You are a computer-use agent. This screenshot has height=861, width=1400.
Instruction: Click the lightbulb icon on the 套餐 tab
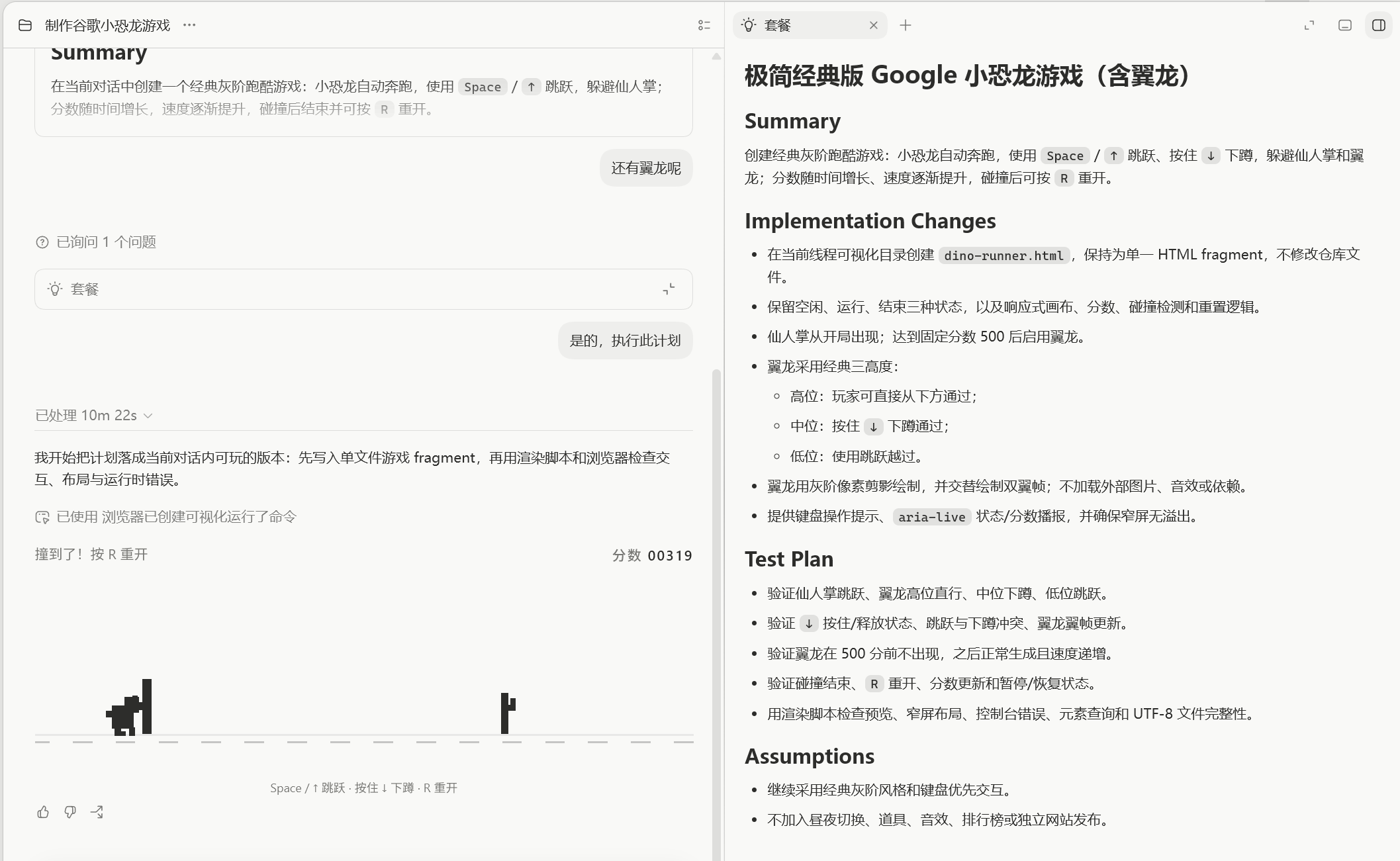coord(749,25)
